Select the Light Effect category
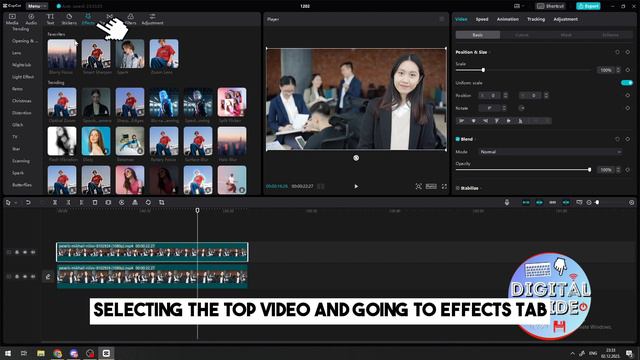The image size is (640, 360). pos(23,77)
